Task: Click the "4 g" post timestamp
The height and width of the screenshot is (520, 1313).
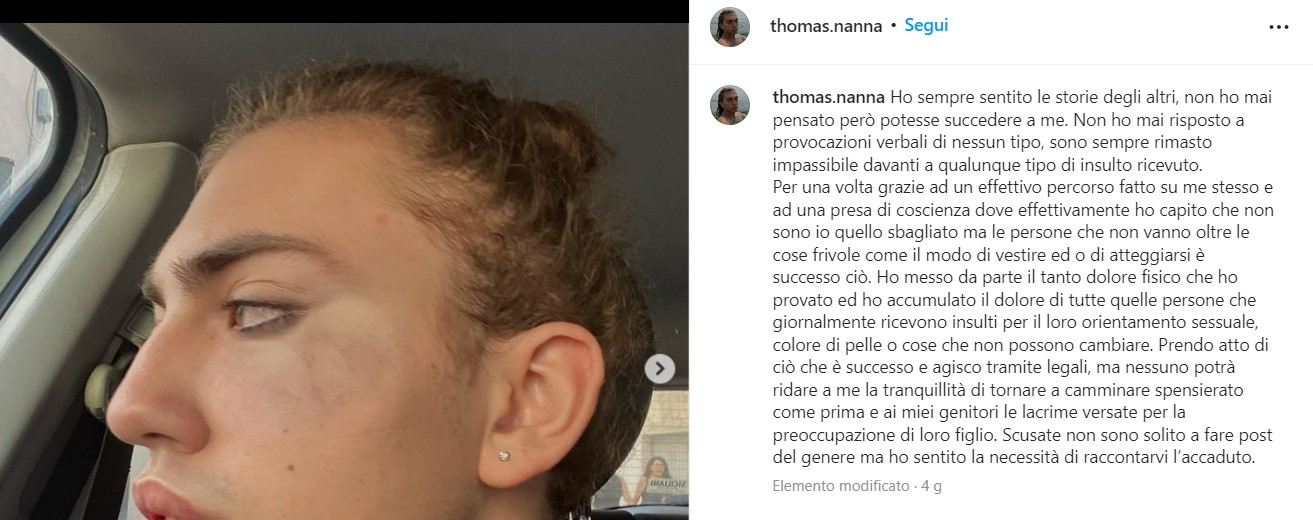Action: click(x=931, y=487)
